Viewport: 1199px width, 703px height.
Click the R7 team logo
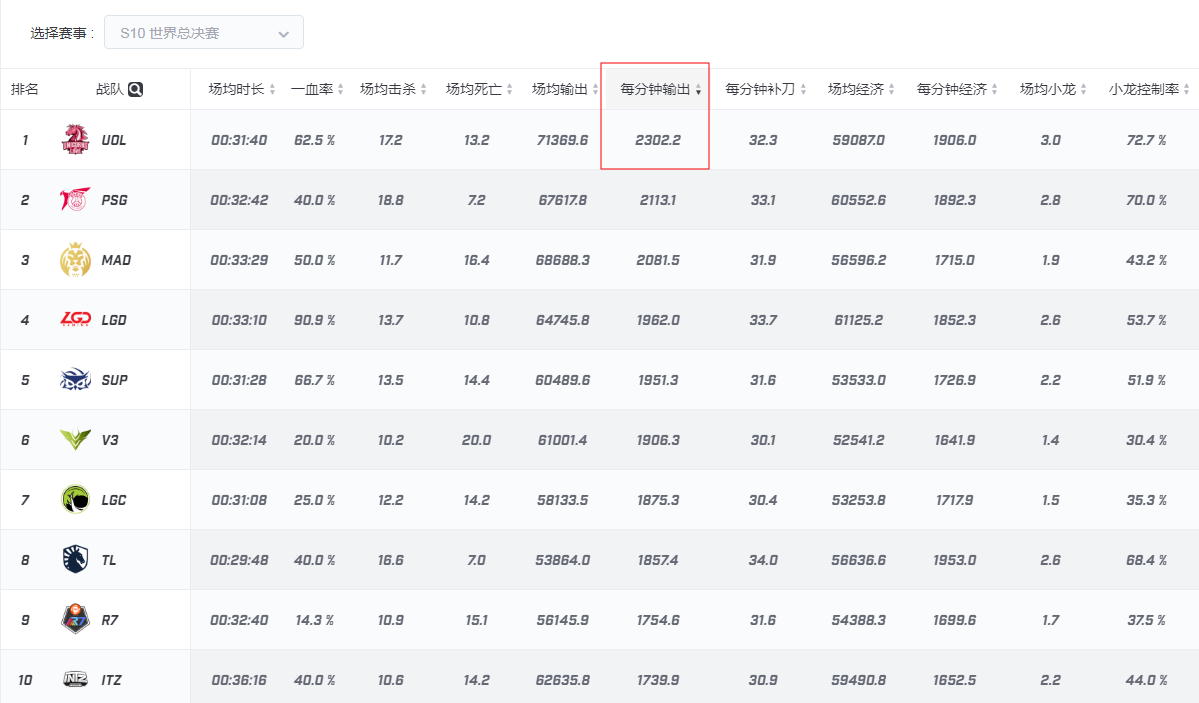pyautogui.click(x=75, y=620)
